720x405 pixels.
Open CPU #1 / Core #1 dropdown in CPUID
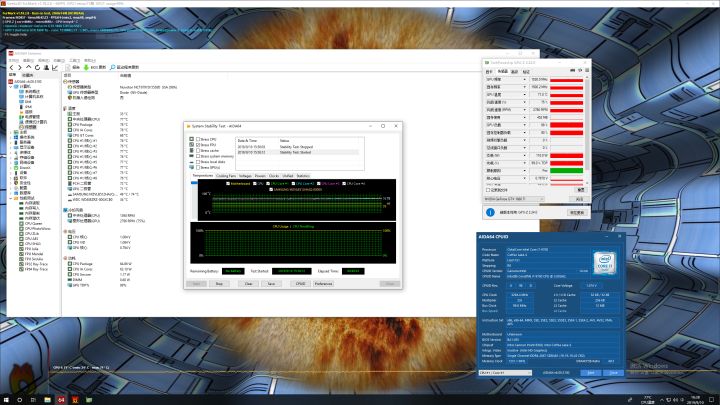click(505, 373)
